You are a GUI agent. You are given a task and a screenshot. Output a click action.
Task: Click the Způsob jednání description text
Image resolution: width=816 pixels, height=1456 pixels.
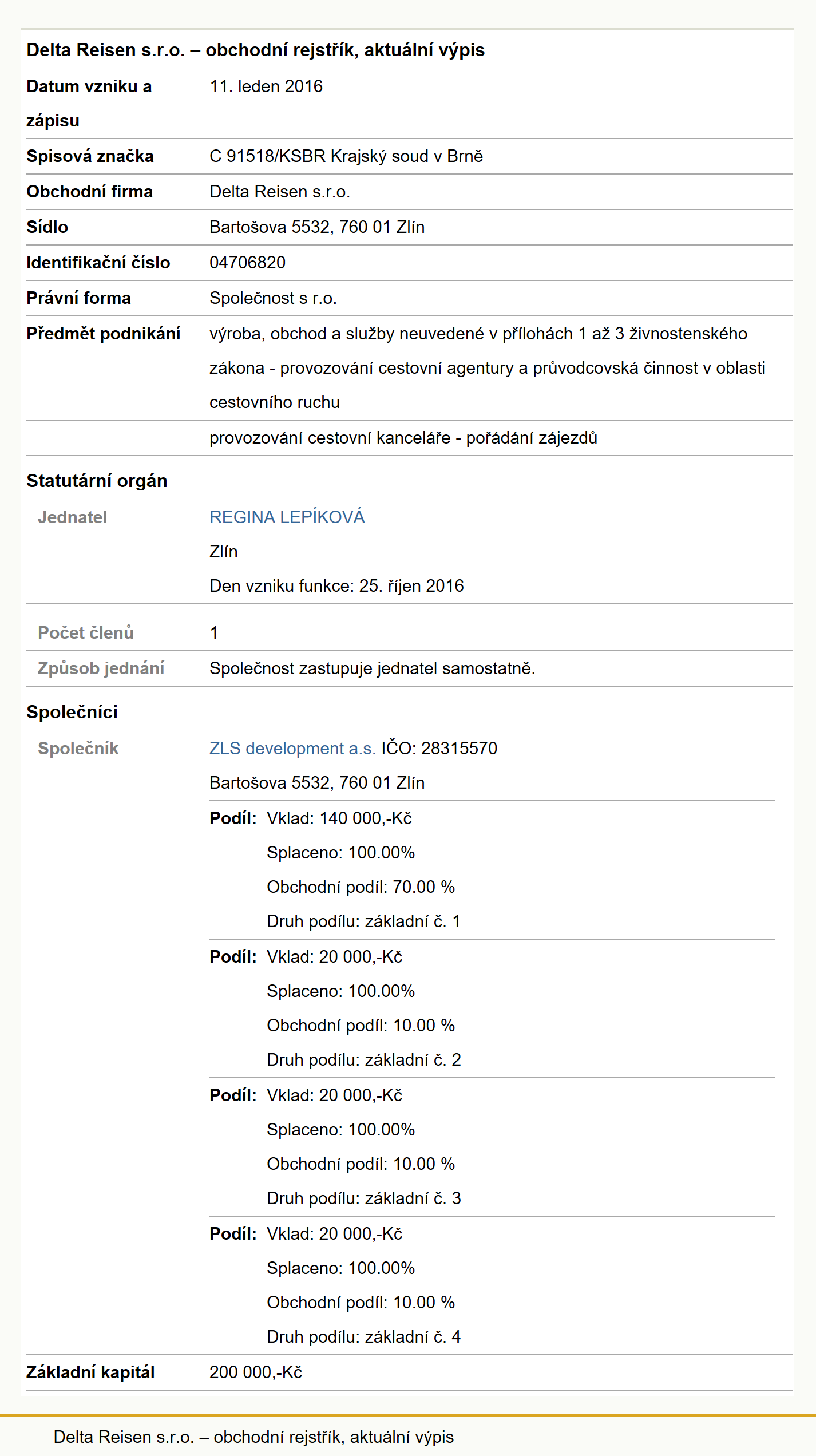[x=373, y=668]
